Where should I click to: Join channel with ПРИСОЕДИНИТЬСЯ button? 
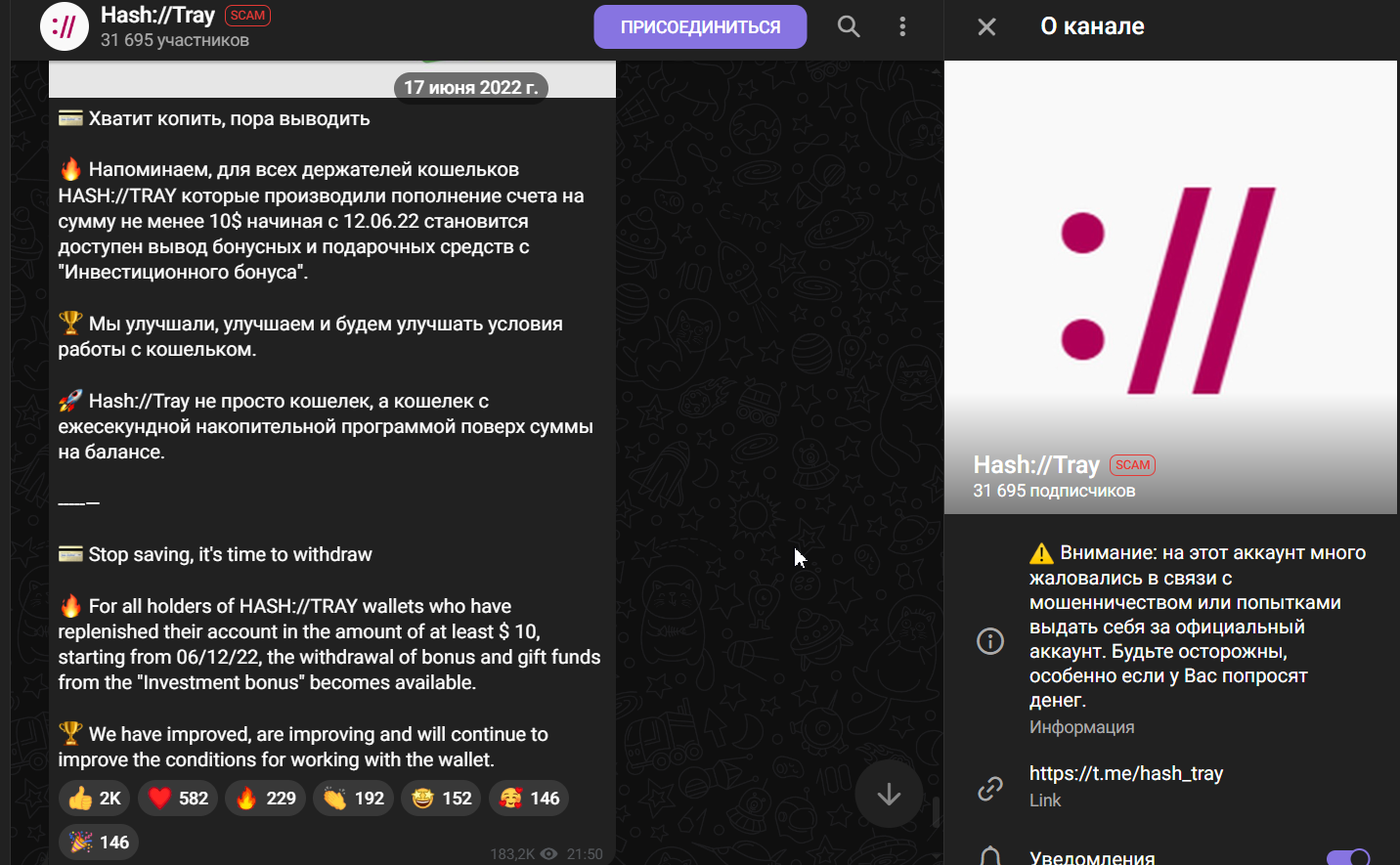tap(700, 26)
